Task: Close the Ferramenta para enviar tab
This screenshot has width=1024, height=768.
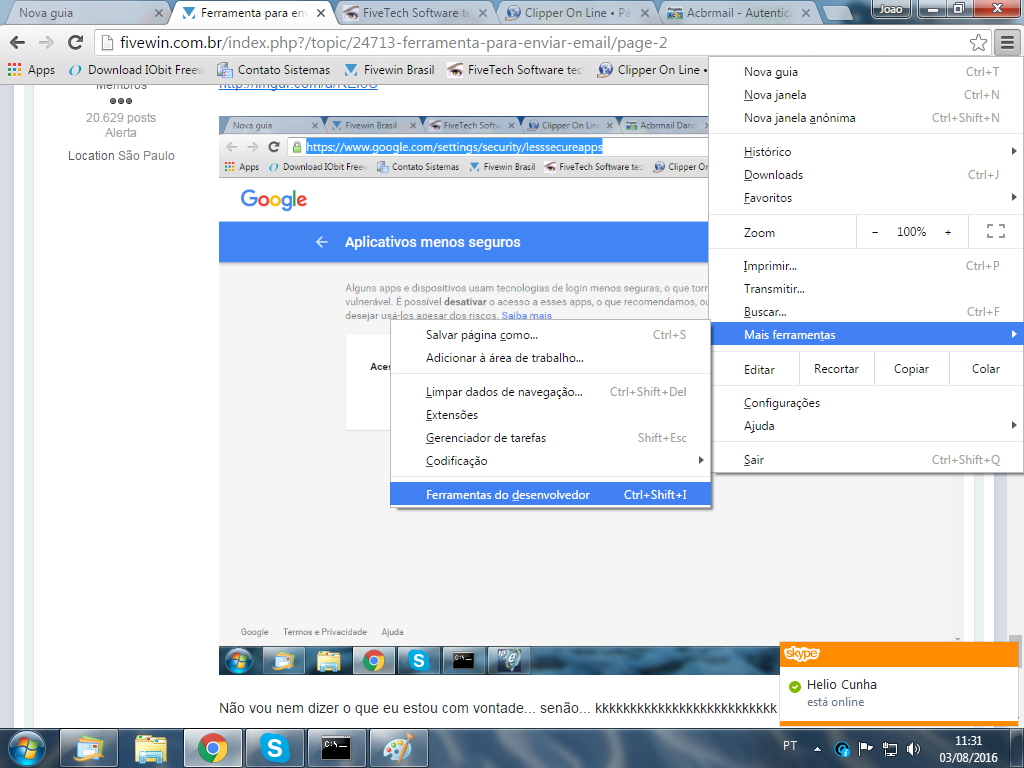Action: click(321, 13)
